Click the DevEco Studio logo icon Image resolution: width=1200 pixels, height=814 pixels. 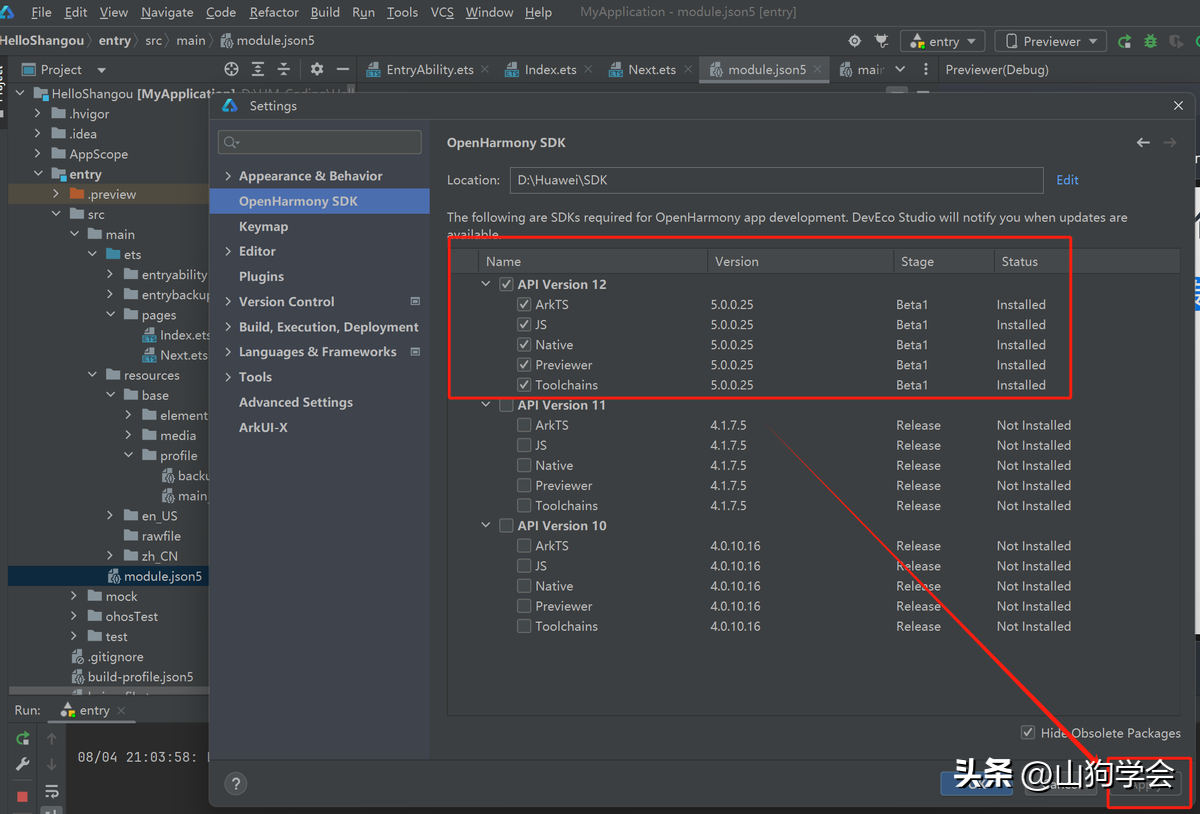[8, 12]
